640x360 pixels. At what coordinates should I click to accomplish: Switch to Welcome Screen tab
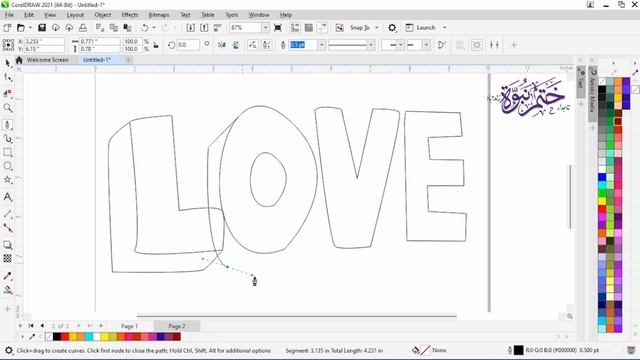47,60
